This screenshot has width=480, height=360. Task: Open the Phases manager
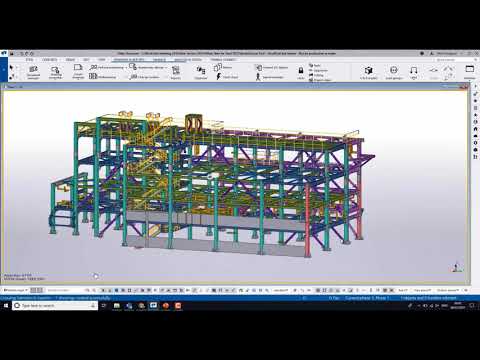click(x=223, y=67)
